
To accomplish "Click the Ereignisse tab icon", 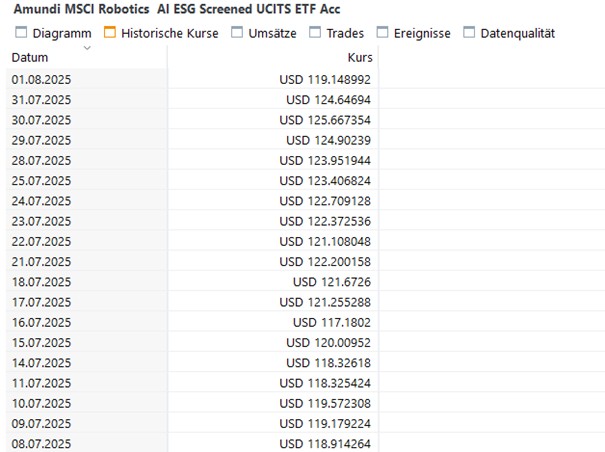I will (382, 33).
